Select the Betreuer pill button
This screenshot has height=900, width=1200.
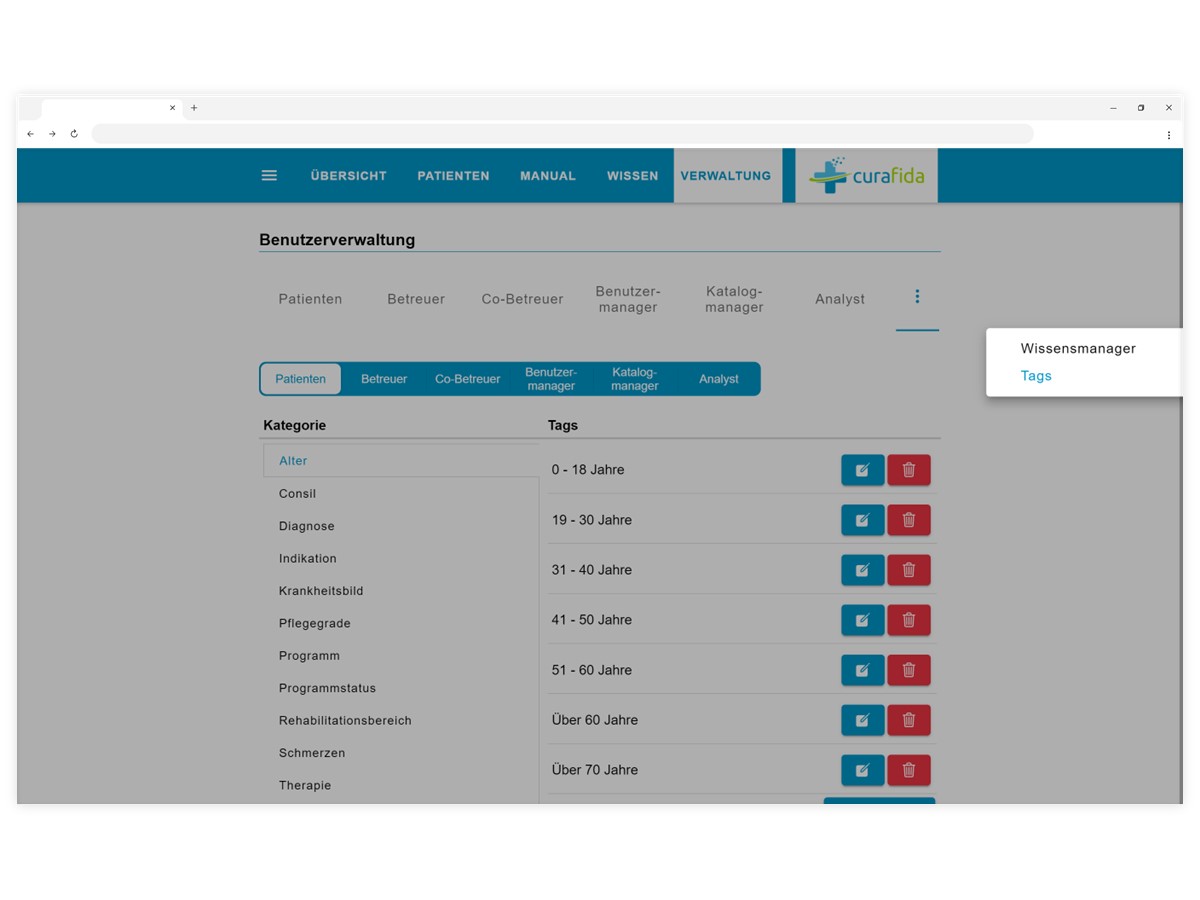point(384,379)
